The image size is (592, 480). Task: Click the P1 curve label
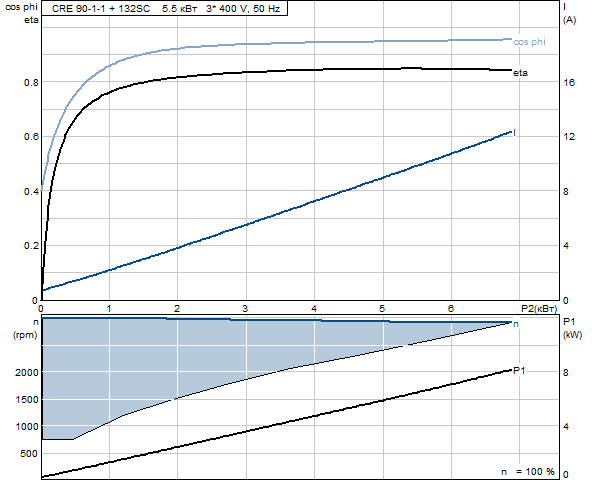[x=519, y=371]
